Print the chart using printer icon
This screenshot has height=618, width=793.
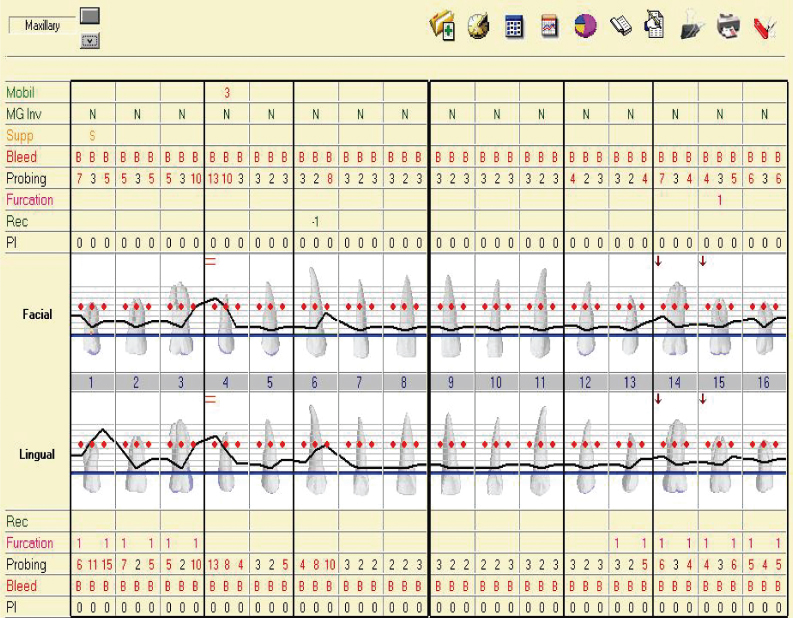click(728, 27)
